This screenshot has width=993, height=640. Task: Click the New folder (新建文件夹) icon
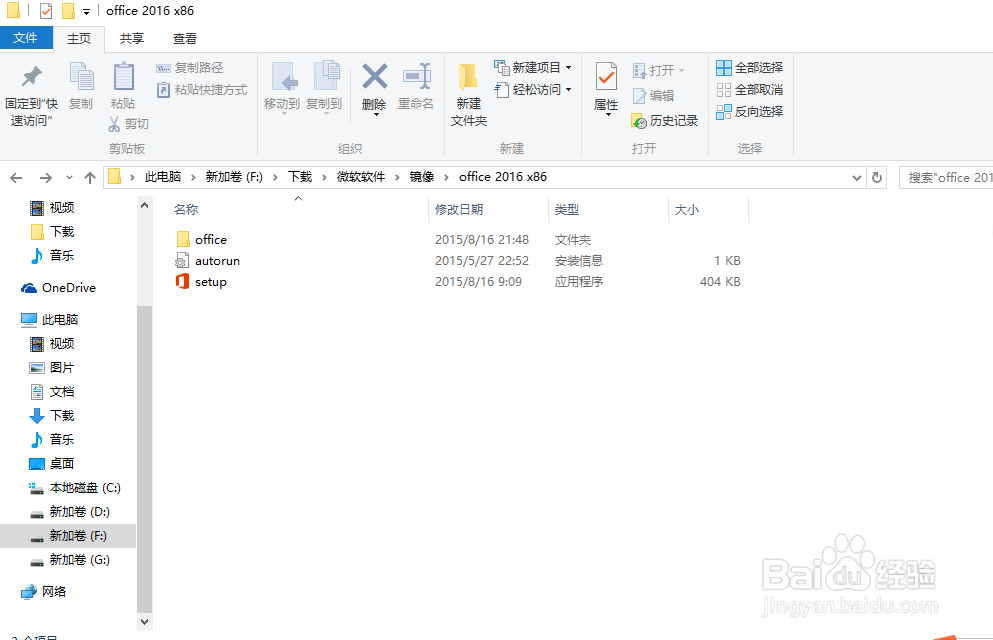[469, 77]
